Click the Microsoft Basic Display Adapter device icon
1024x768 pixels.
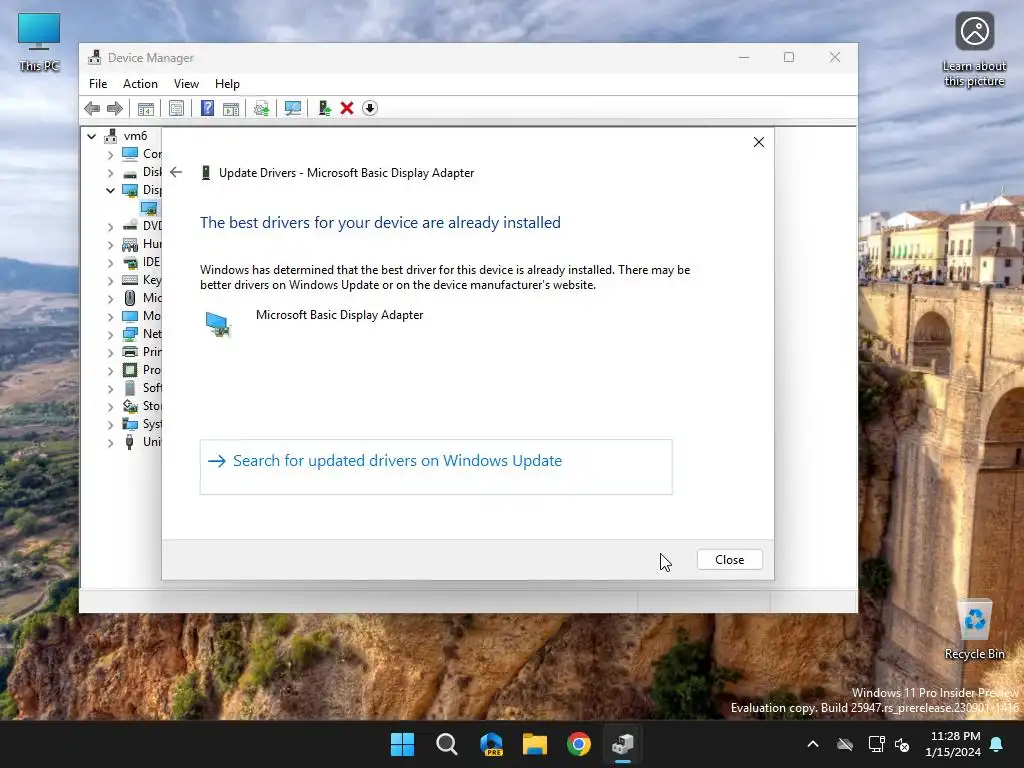coord(218,324)
